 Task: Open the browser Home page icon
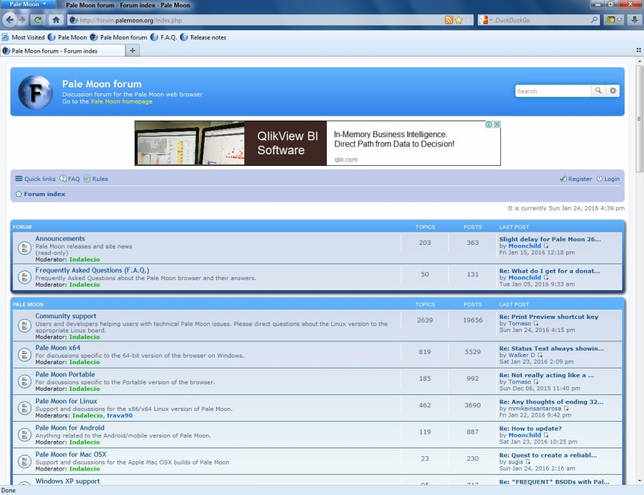[x=56, y=20]
